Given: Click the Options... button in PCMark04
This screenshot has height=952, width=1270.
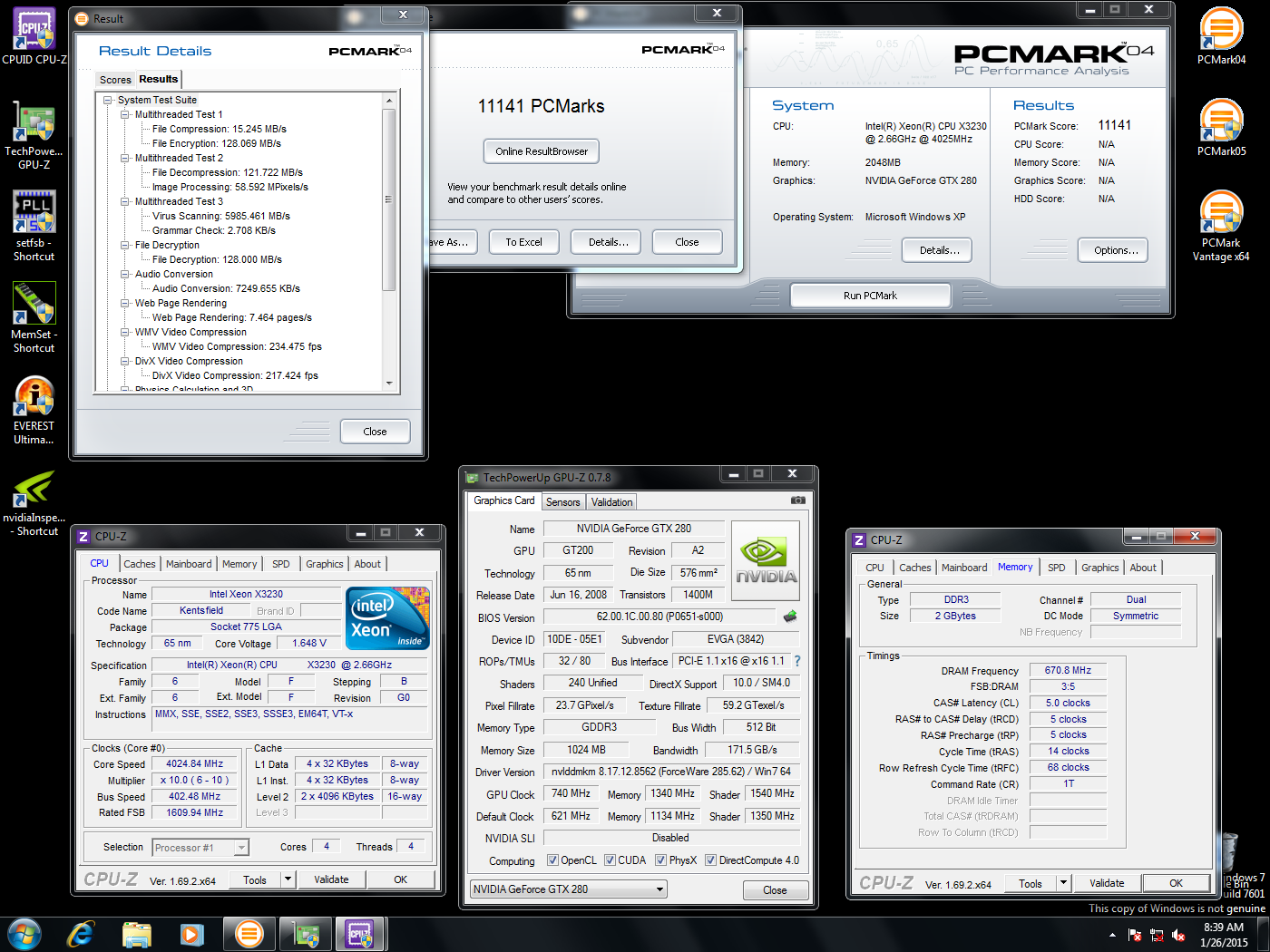Looking at the screenshot, I should coord(1114,250).
